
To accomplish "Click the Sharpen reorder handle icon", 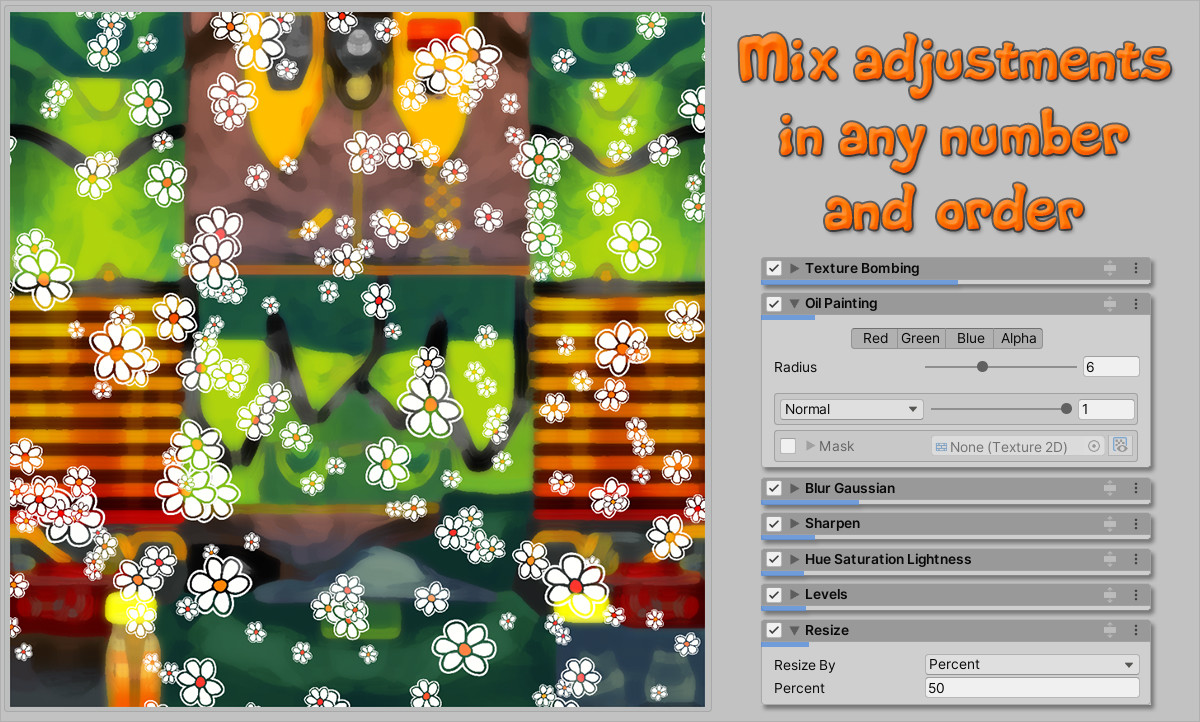I will [x=1110, y=524].
